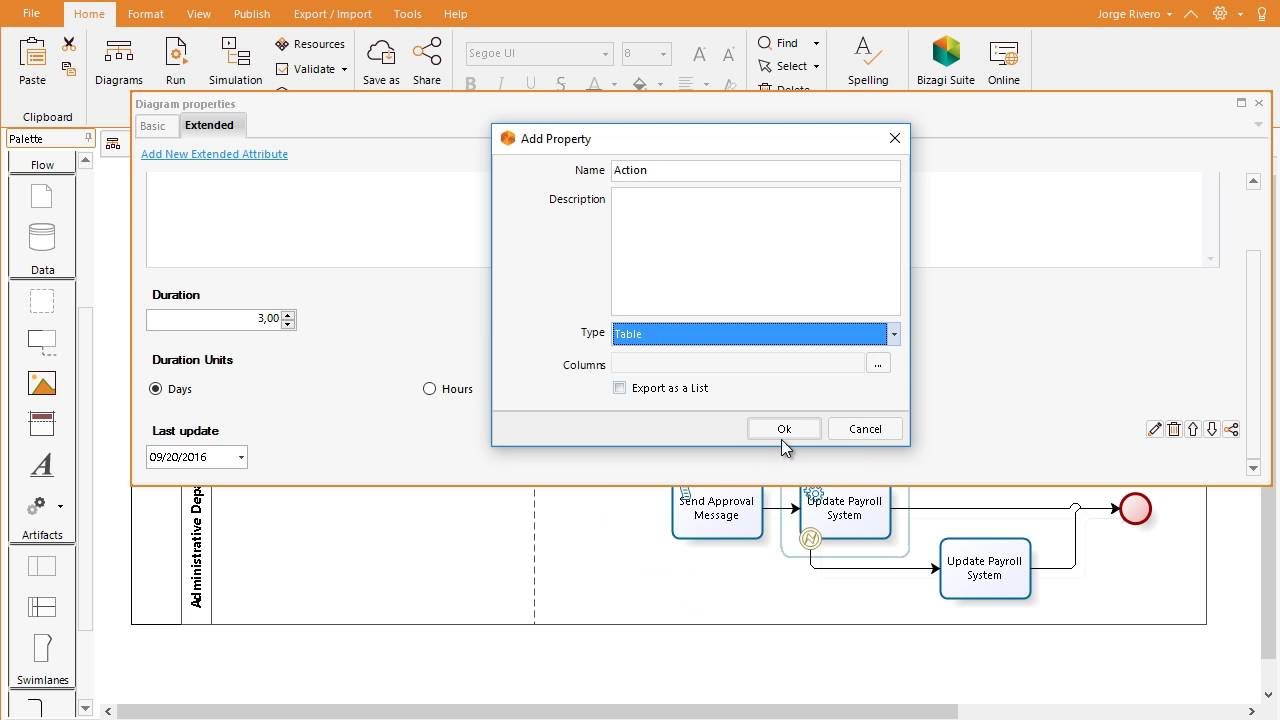Select the Image artifact in palette
1280x720 pixels.
click(42, 384)
